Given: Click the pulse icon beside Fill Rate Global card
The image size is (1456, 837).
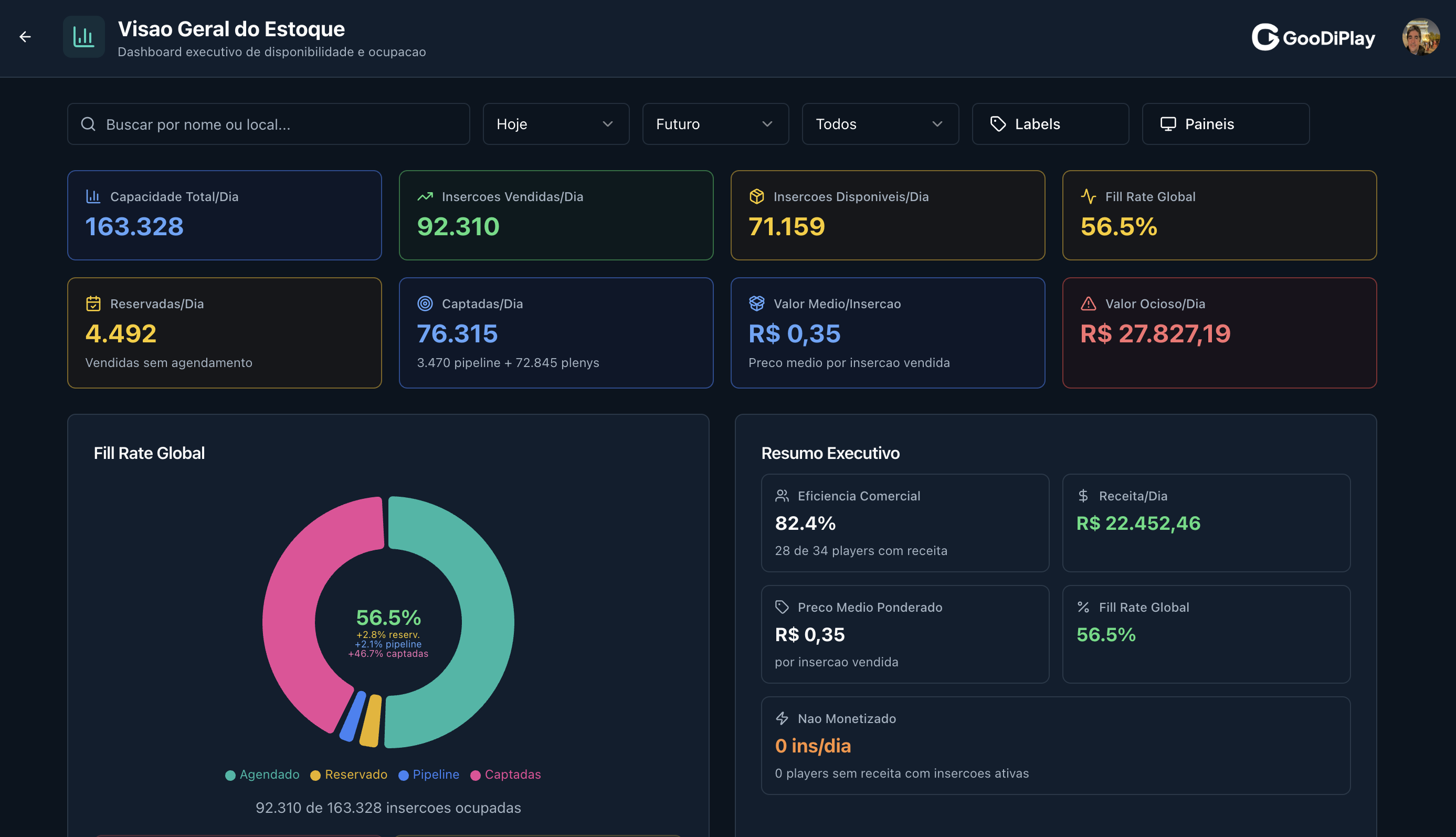Looking at the screenshot, I should (1088, 196).
